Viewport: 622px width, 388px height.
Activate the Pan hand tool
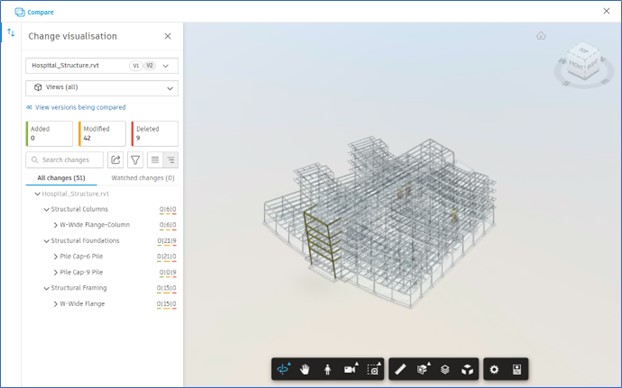pos(305,369)
